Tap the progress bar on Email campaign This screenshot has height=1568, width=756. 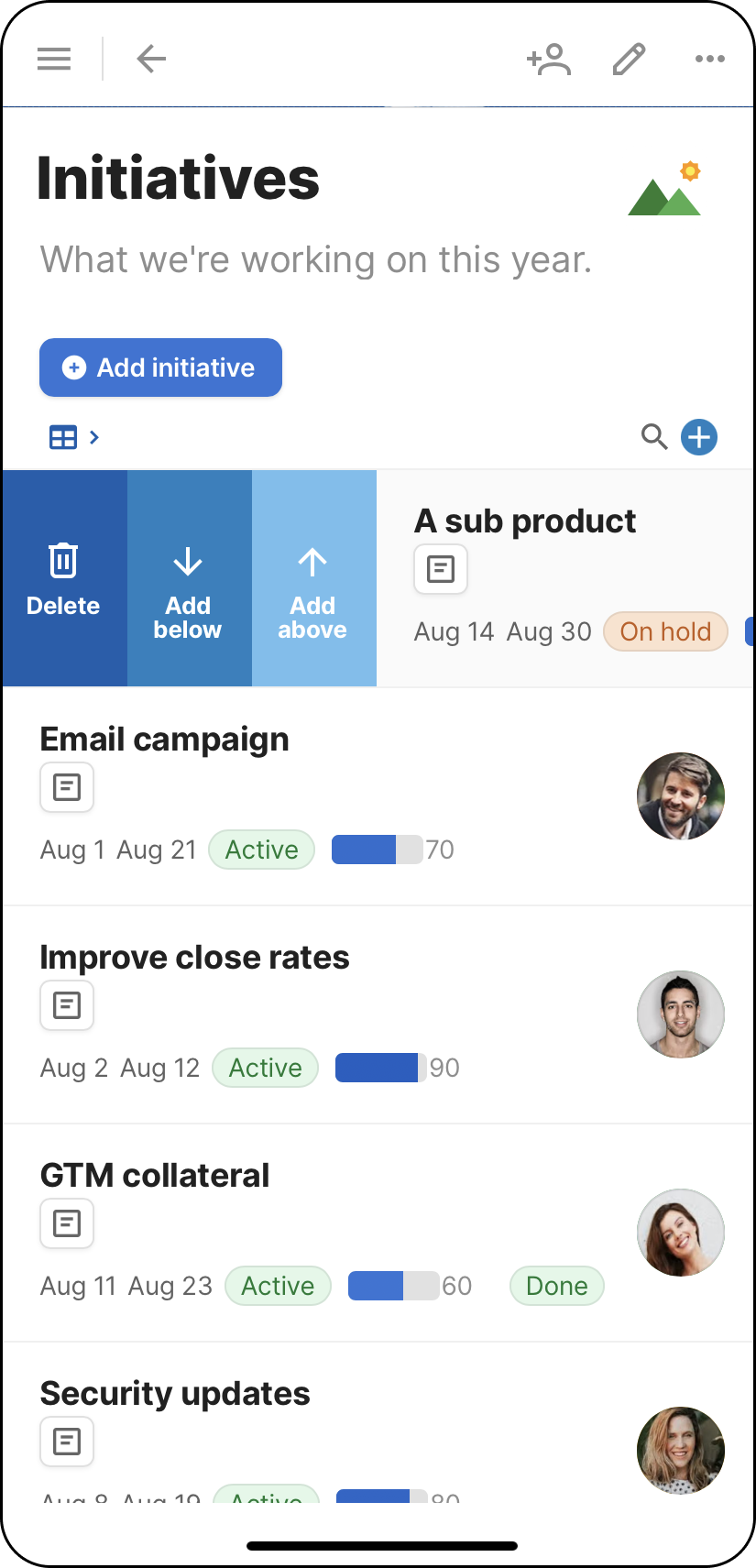370,849
